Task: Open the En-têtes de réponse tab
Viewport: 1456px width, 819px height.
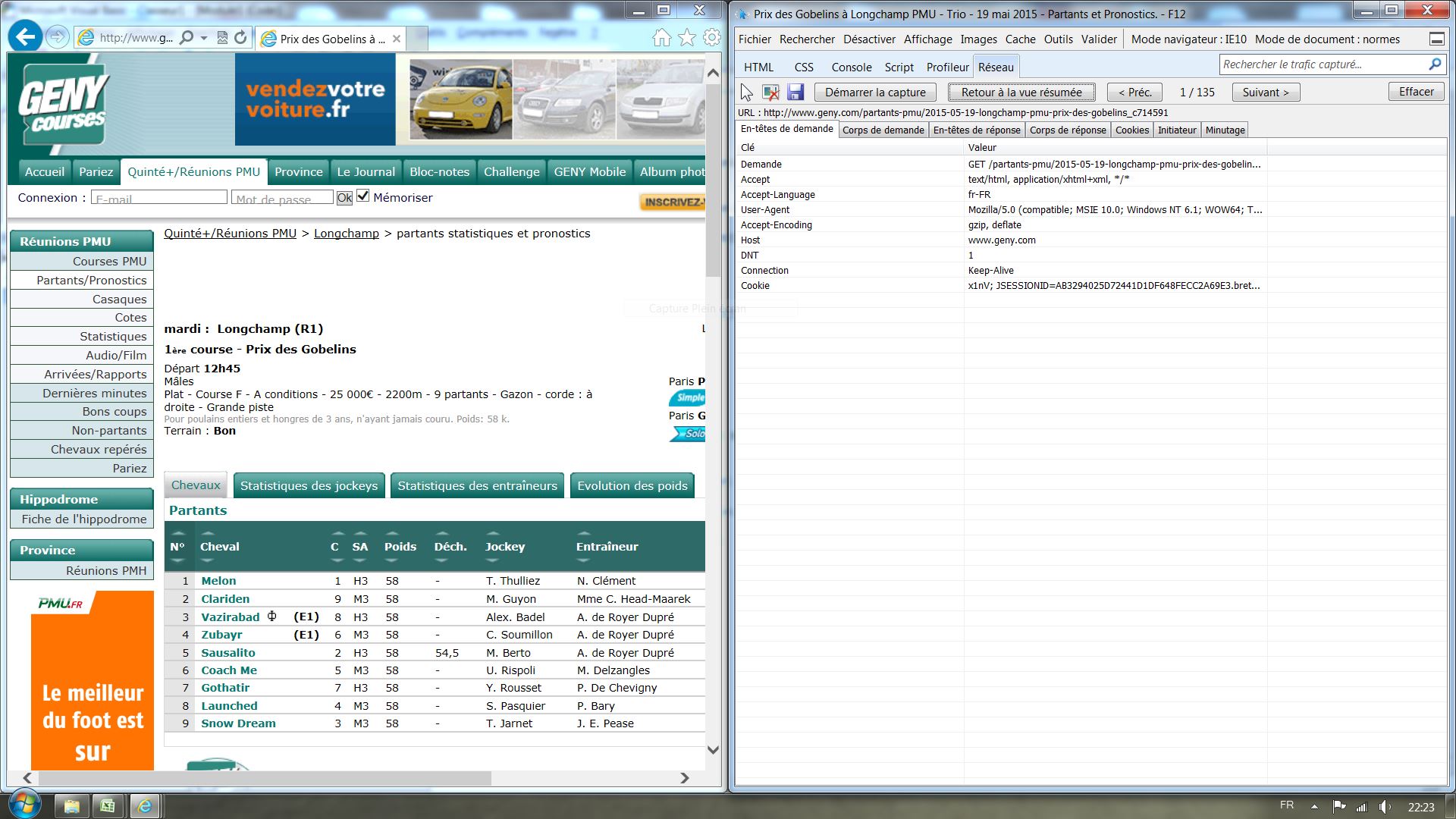Action: click(977, 130)
